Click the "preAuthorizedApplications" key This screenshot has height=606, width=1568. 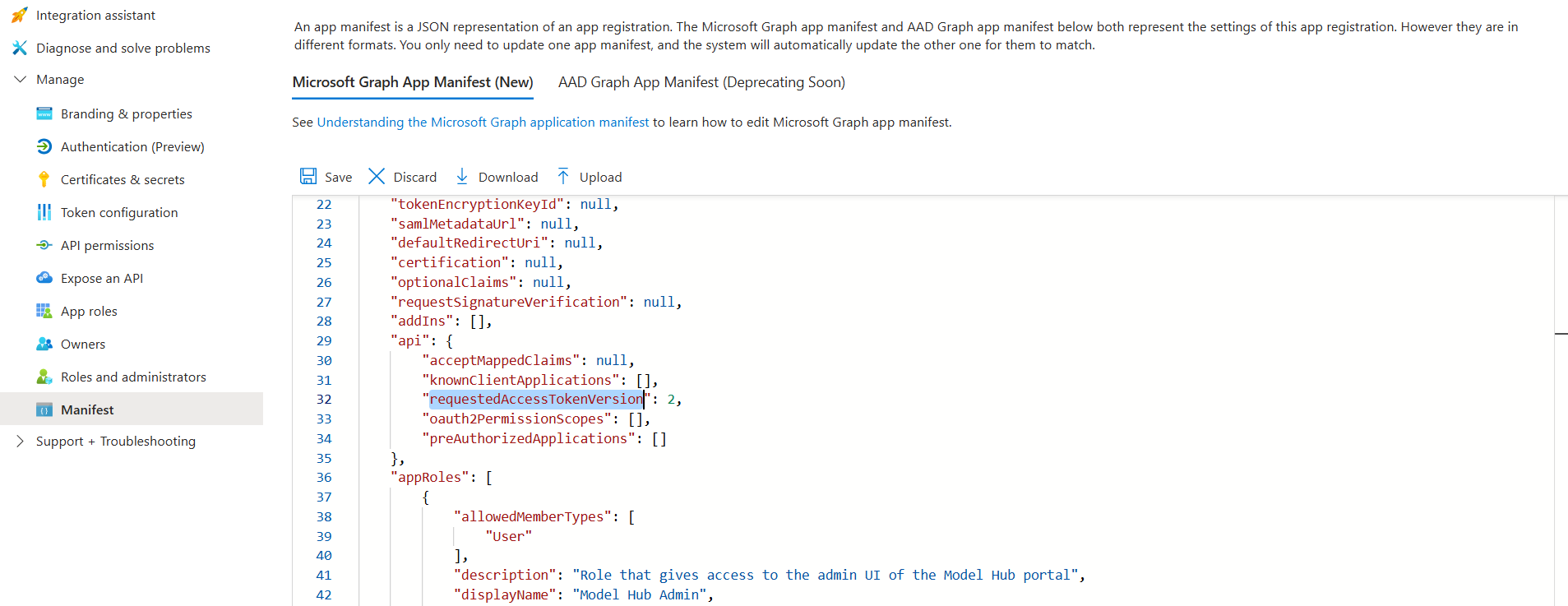(529, 439)
